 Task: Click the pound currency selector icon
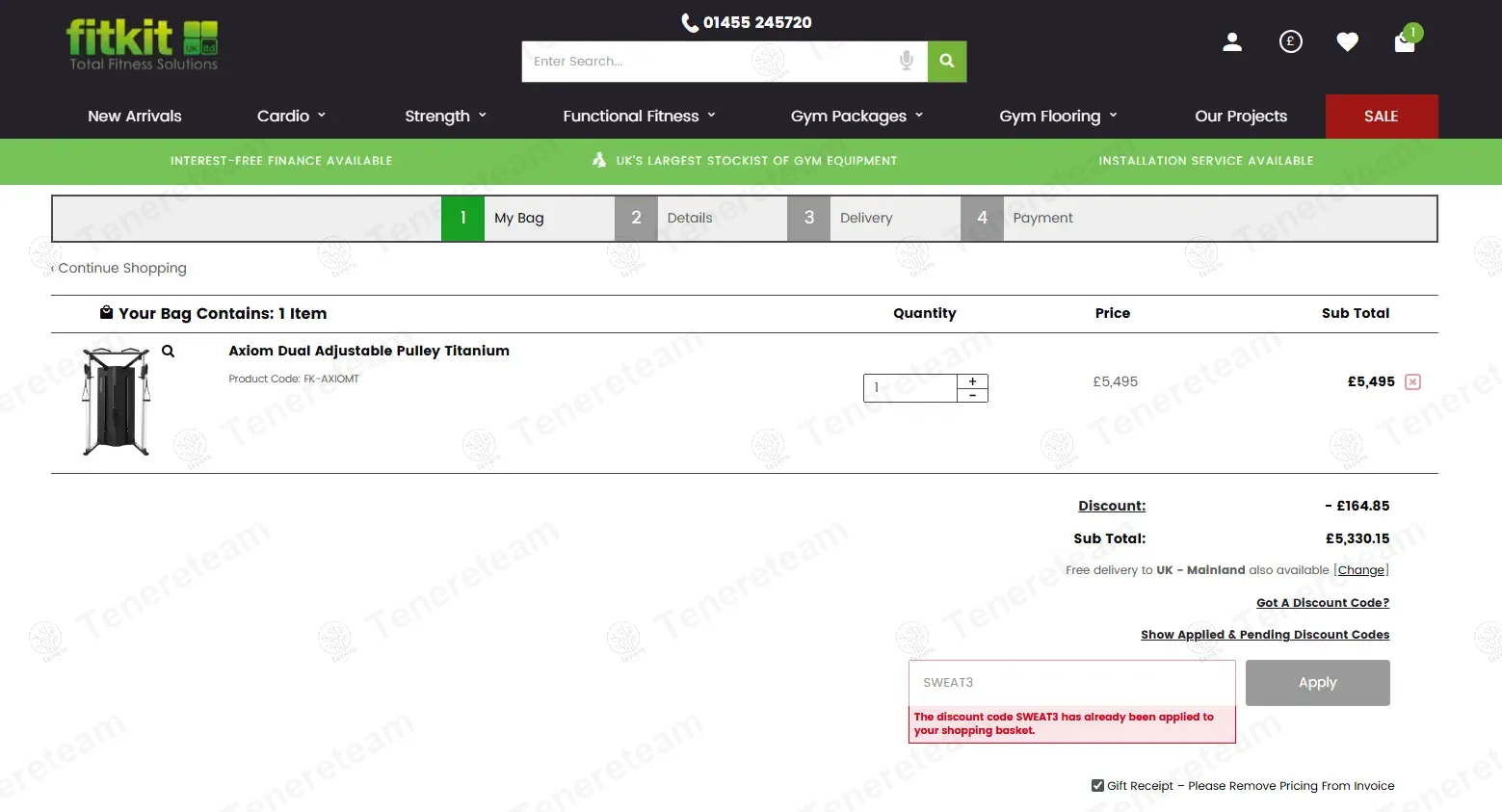tap(1290, 41)
